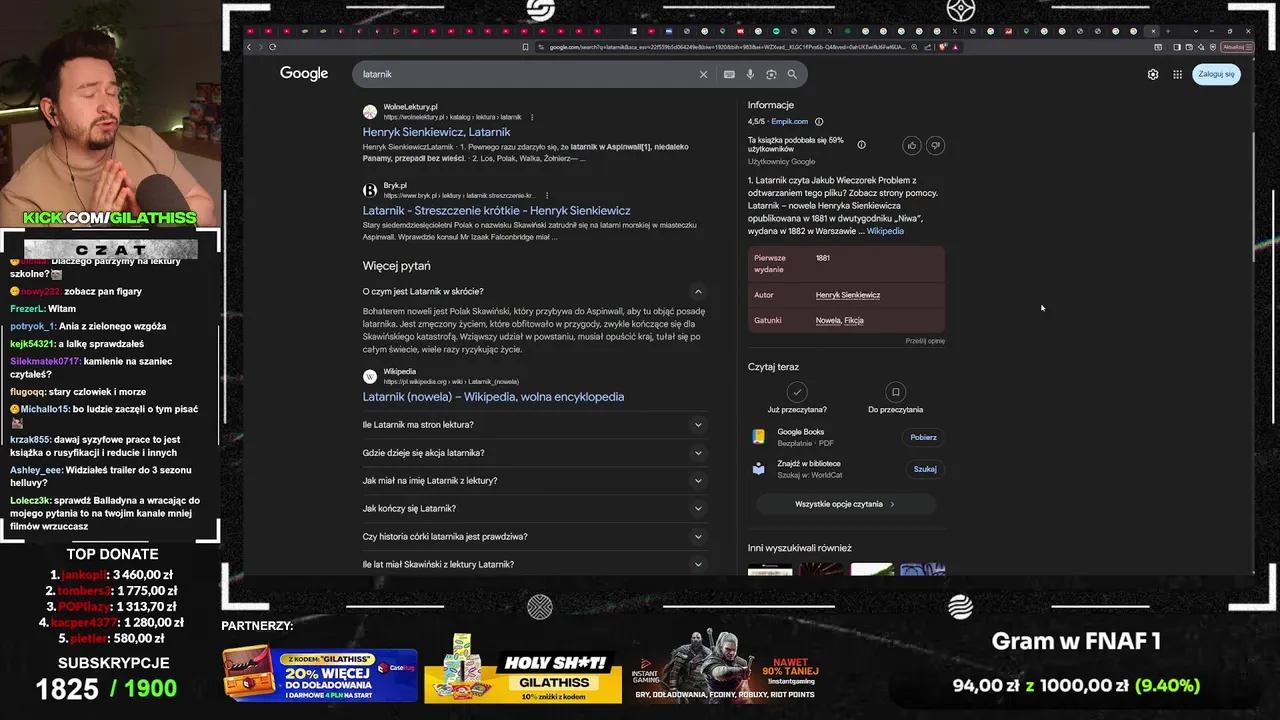
Task: Click the Brave shield icon in address bar
Action: pyautogui.click(x=943, y=47)
